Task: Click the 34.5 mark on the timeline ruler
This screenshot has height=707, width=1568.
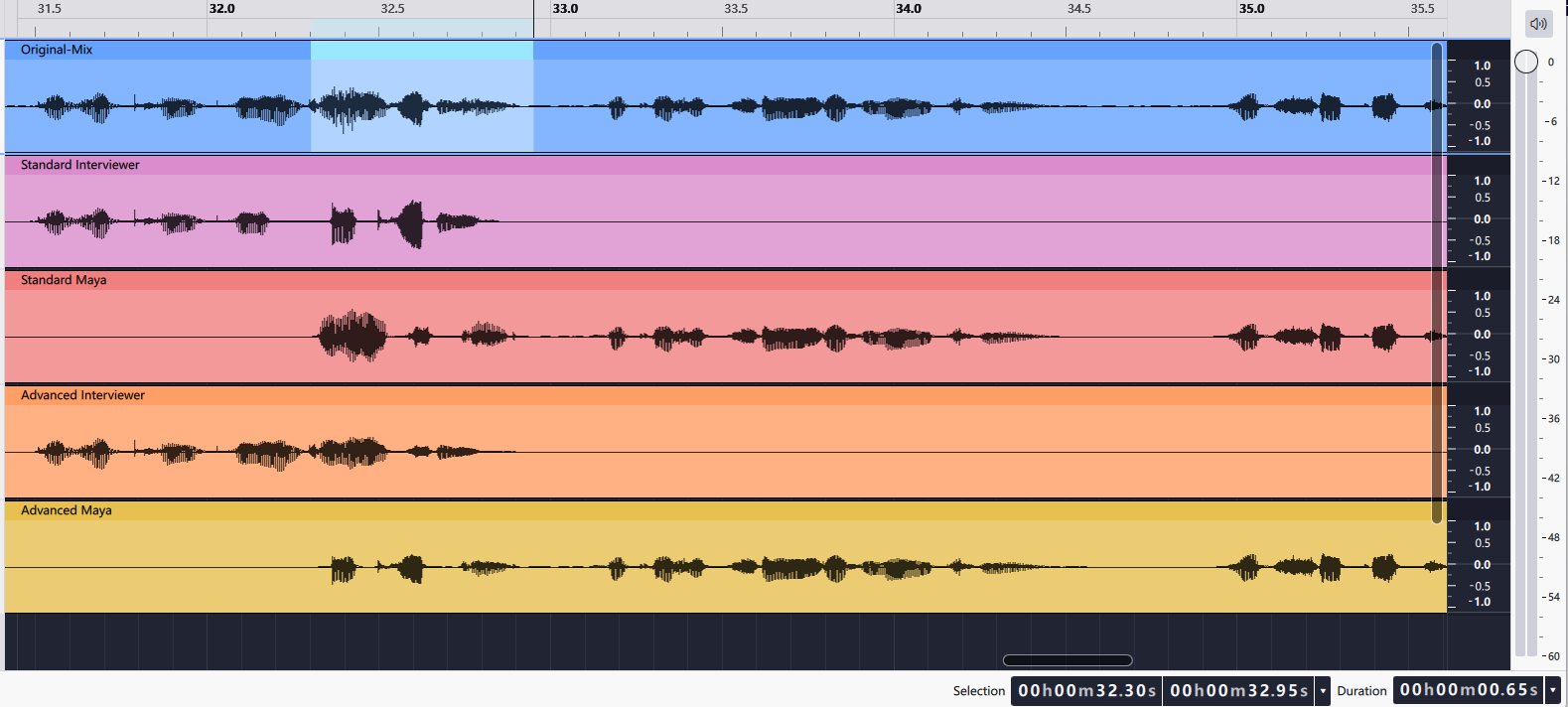Action: (1079, 9)
